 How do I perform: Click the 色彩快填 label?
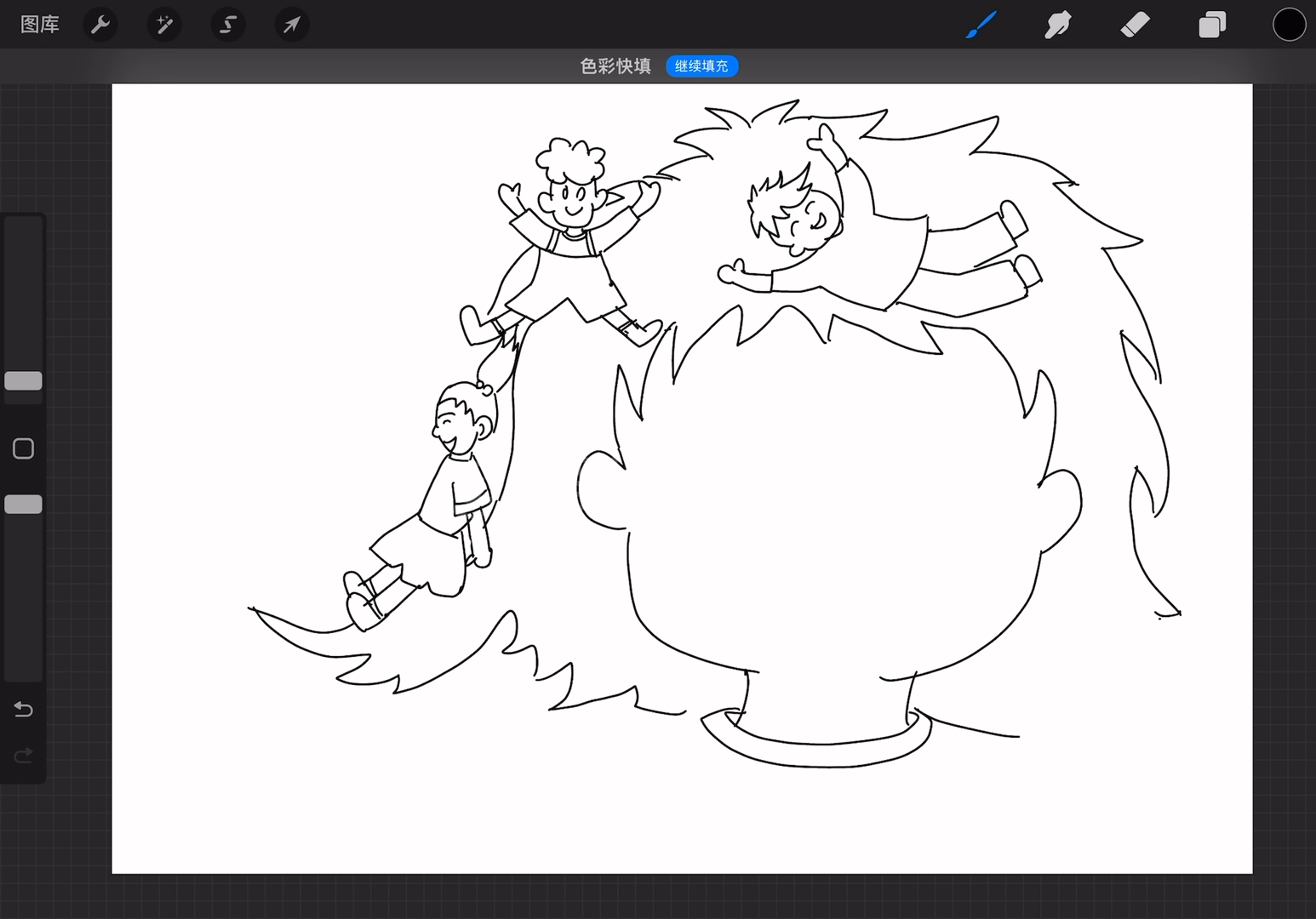coord(615,66)
